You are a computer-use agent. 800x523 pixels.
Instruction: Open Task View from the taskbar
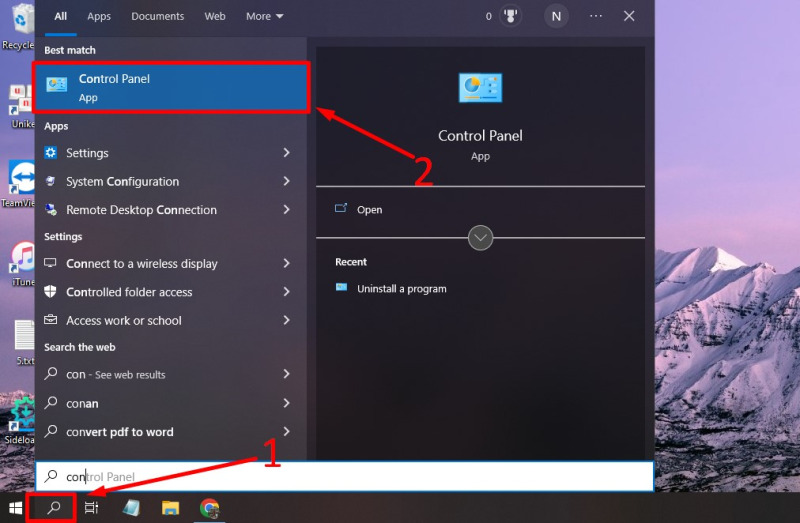[x=91, y=508]
